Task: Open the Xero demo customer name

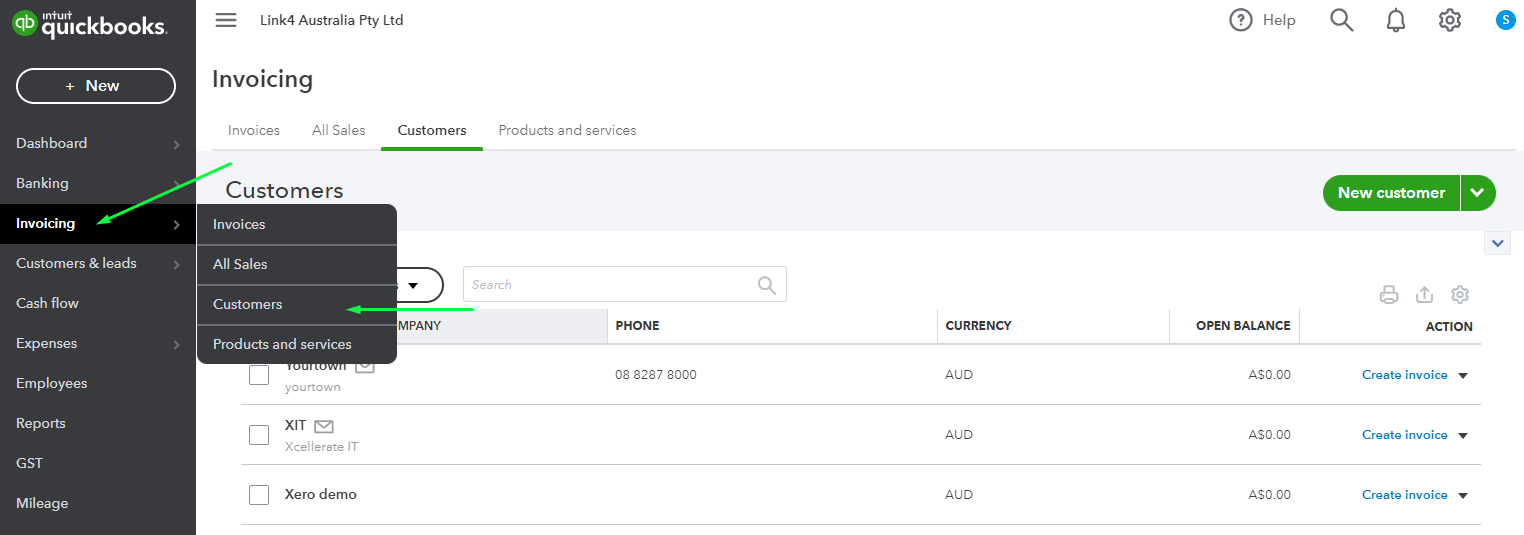Action: coord(320,495)
